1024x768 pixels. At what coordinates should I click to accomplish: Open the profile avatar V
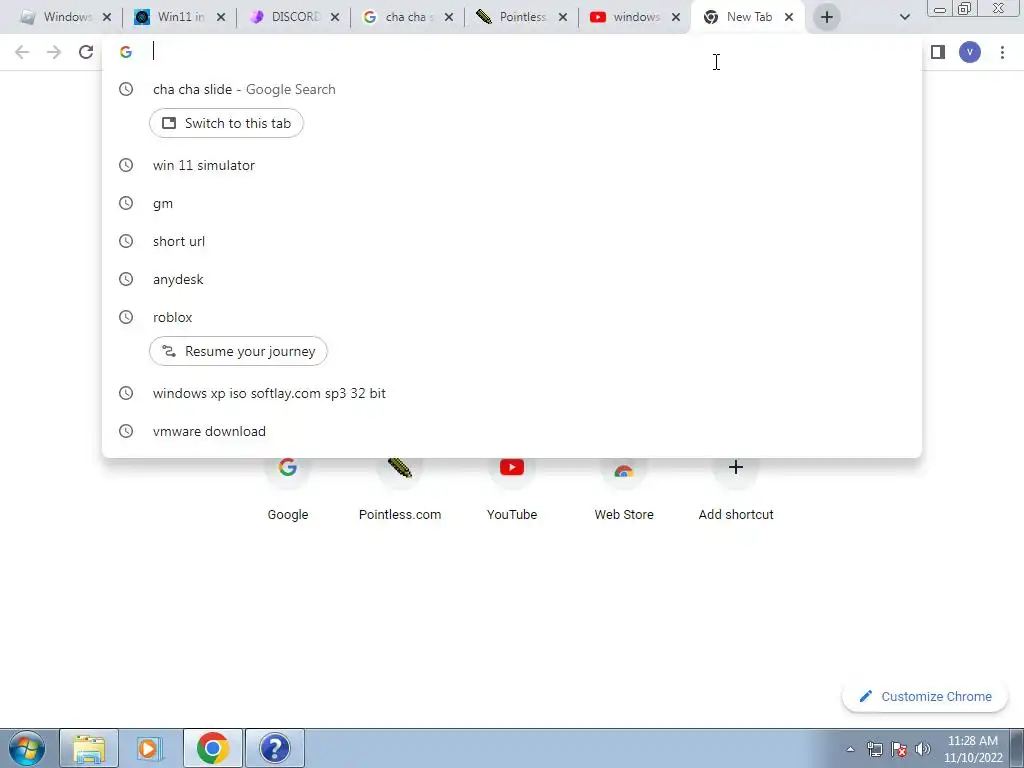[969, 52]
